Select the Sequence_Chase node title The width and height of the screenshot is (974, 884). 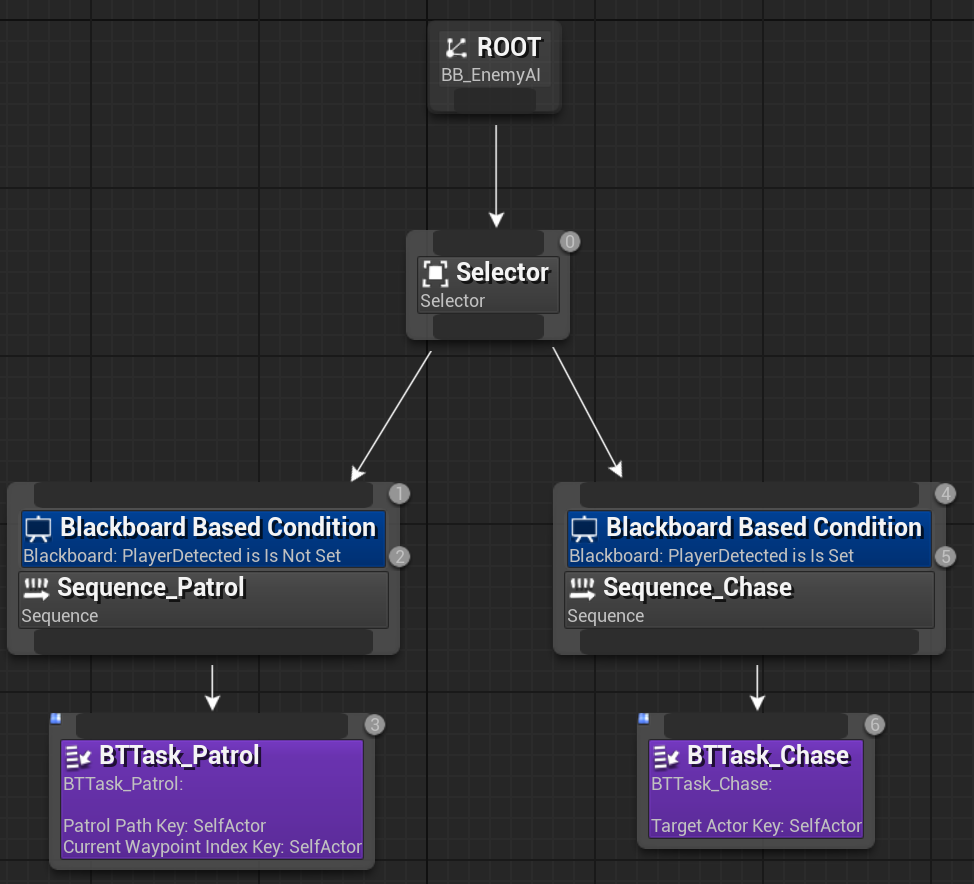pyautogui.click(x=698, y=588)
